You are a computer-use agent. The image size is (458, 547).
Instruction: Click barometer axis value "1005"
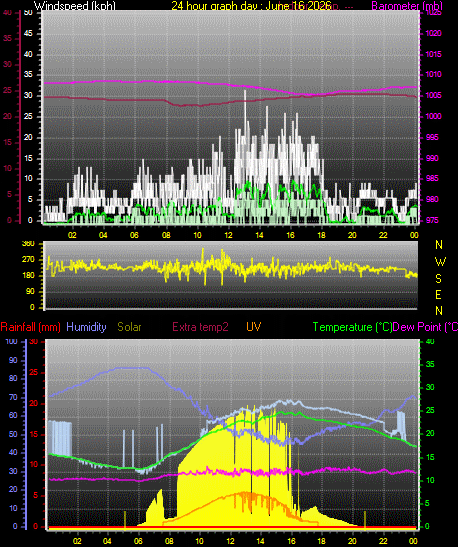click(433, 95)
